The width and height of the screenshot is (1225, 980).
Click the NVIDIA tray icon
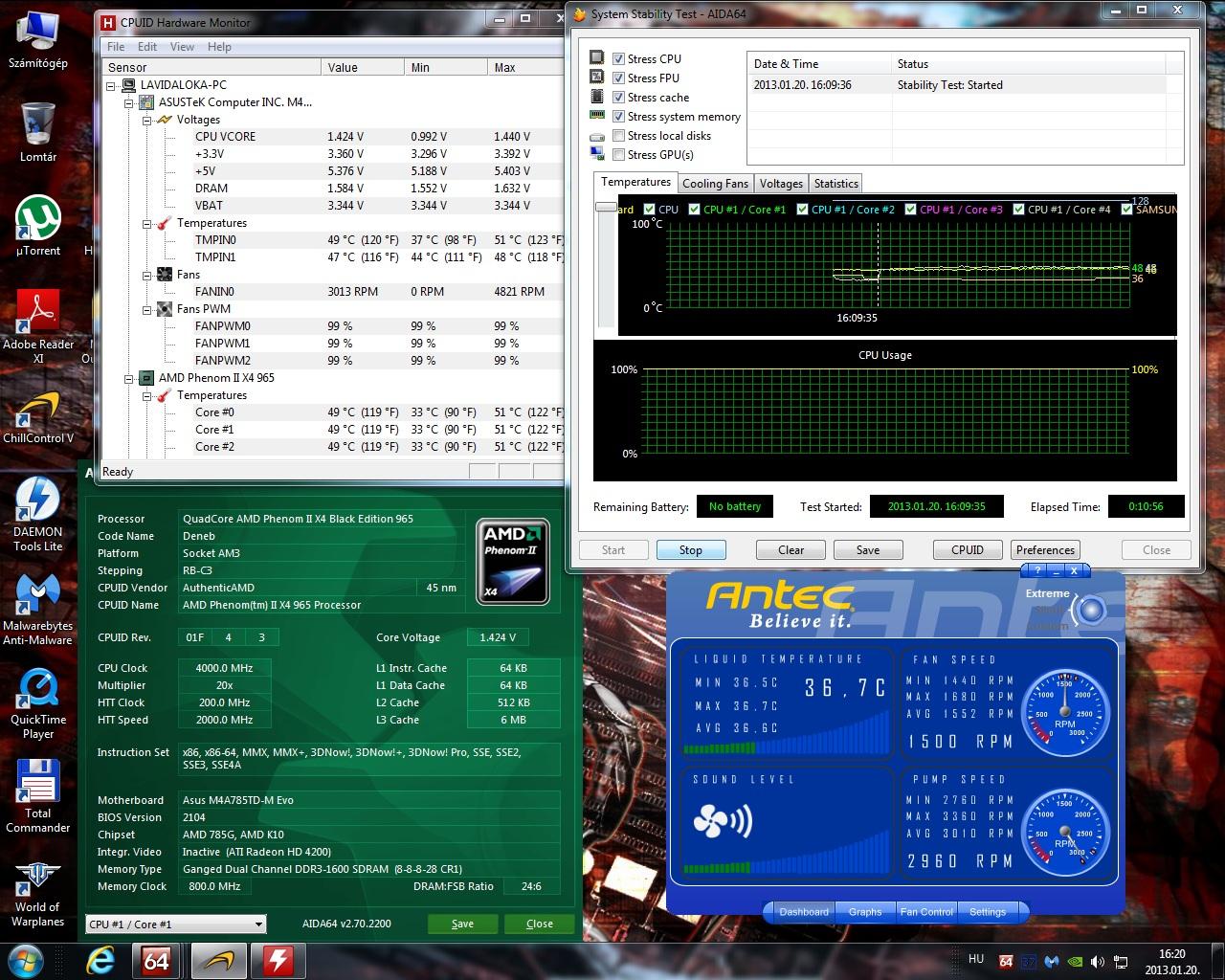click(x=1075, y=961)
